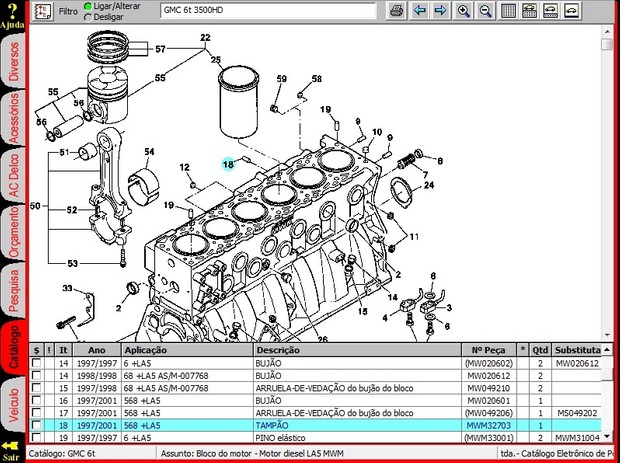Show image-only view layout
Screen dimensions: 620x463
572,10
